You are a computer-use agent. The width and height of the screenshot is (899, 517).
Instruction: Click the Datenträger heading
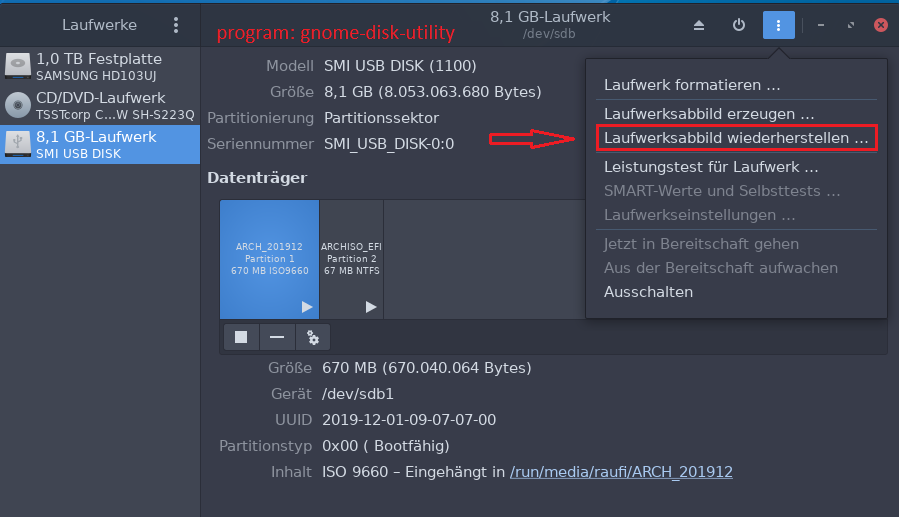click(257, 178)
